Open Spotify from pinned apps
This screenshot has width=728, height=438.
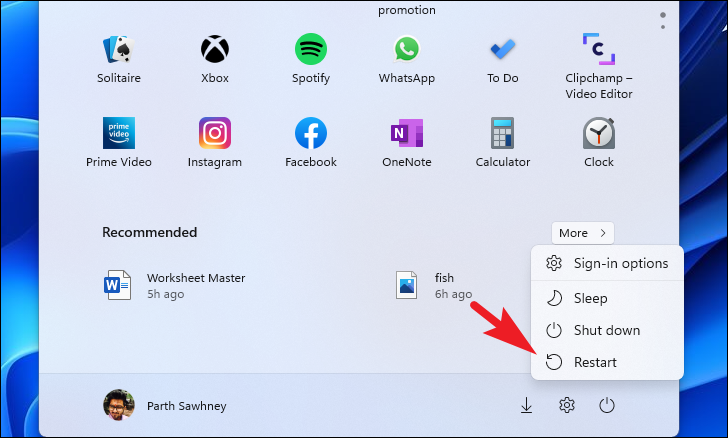click(x=311, y=59)
